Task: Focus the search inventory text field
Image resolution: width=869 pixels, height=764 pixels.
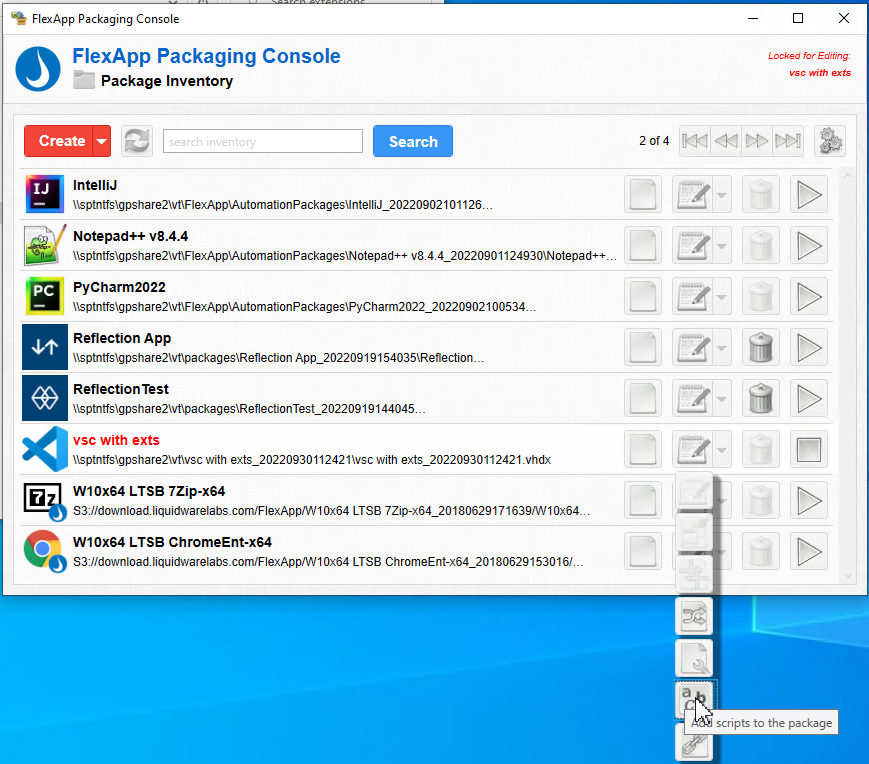Action: 263,141
